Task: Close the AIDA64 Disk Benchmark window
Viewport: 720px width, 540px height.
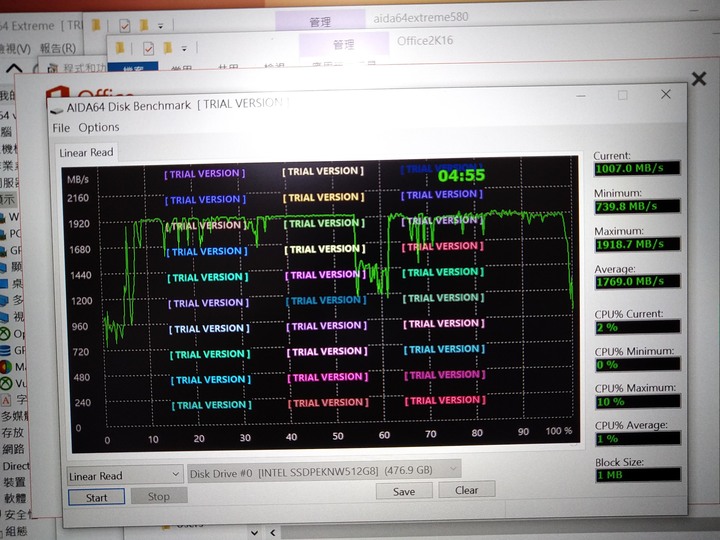Action: coord(666,94)
